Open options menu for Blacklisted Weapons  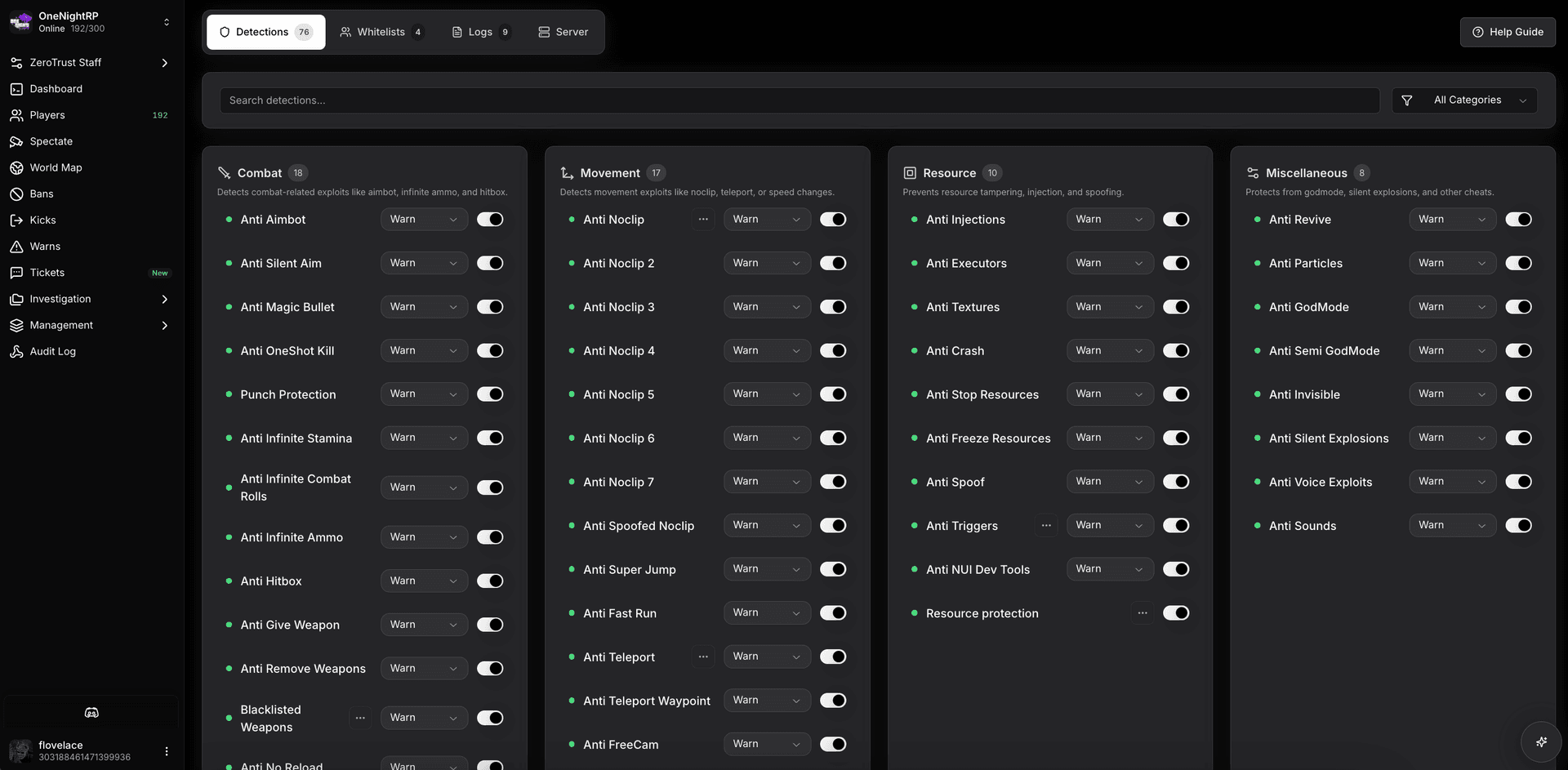[x=360, y=718]
